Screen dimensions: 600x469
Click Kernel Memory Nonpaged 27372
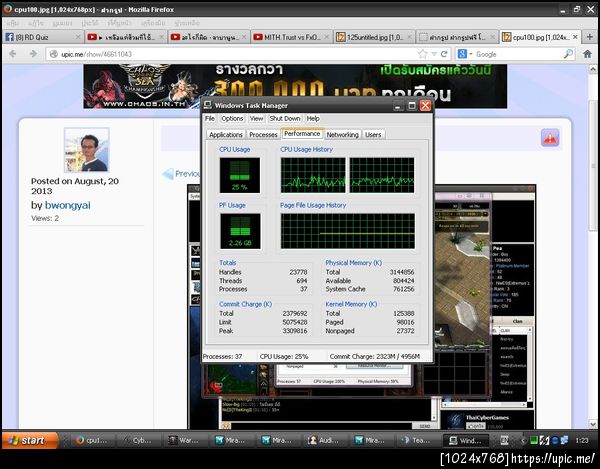coord(405,331)
